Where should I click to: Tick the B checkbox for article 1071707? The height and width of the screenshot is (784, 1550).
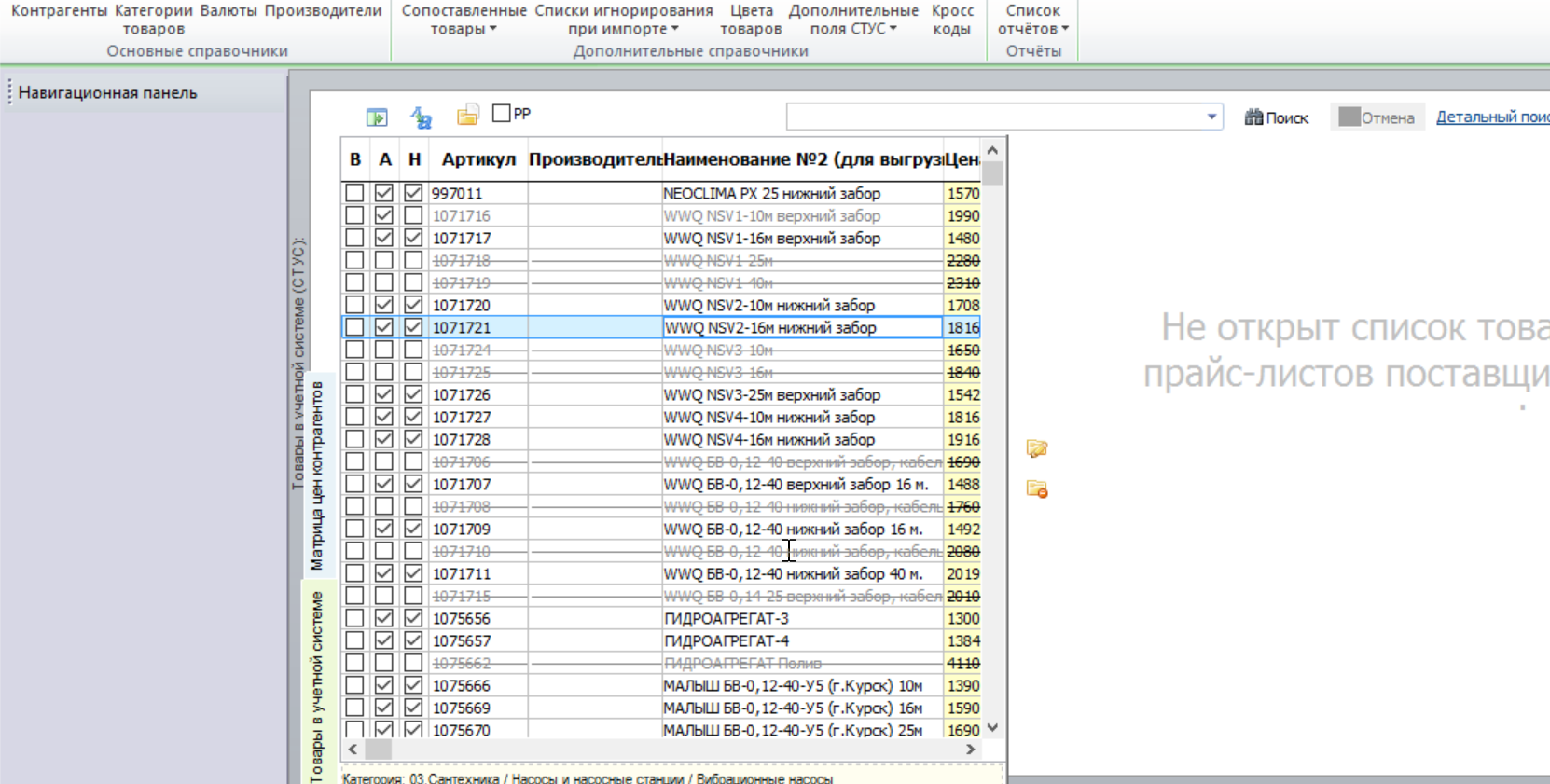coord(354,484)
